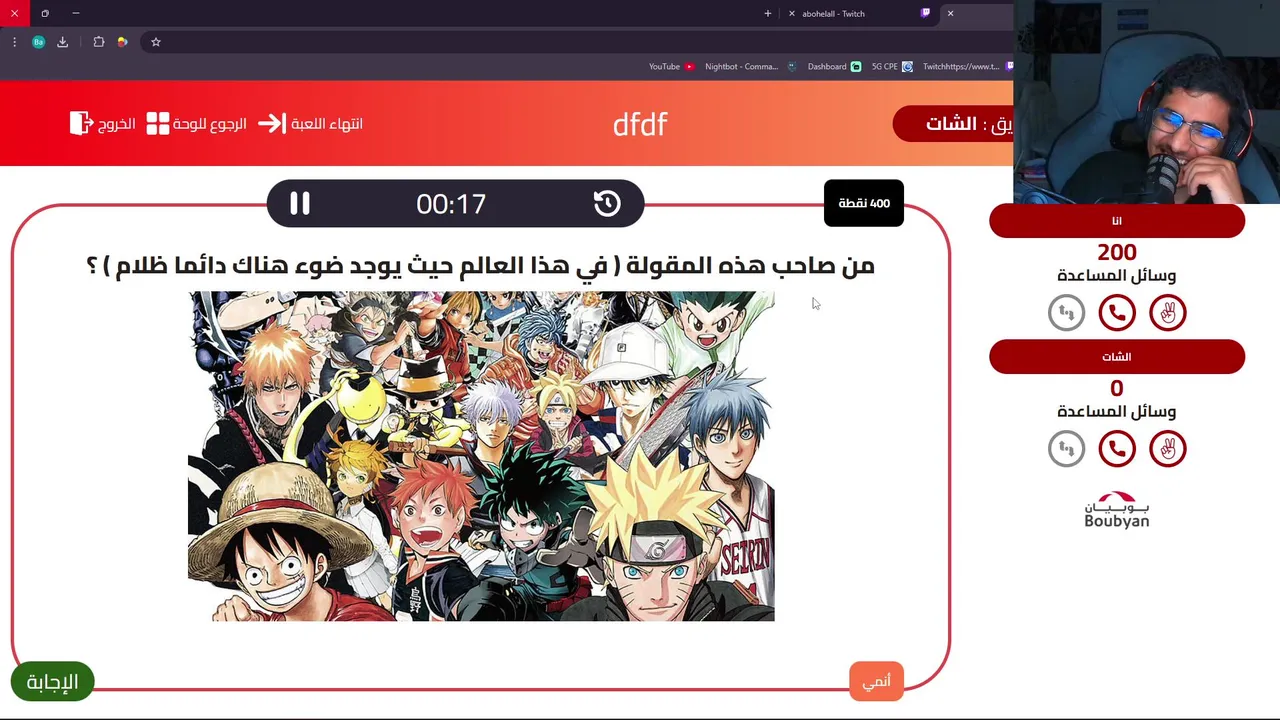Open the Nightbot - Comma... bookmark
The width and height of the screenshot is (1280, 720).
point(750,67)
